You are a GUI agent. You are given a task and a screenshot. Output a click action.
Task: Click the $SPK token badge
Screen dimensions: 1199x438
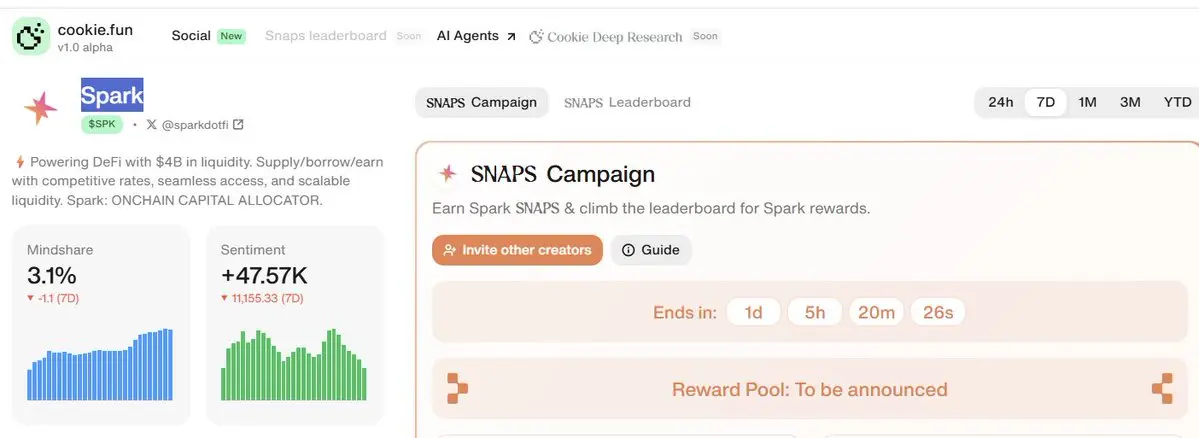(102, 124)
